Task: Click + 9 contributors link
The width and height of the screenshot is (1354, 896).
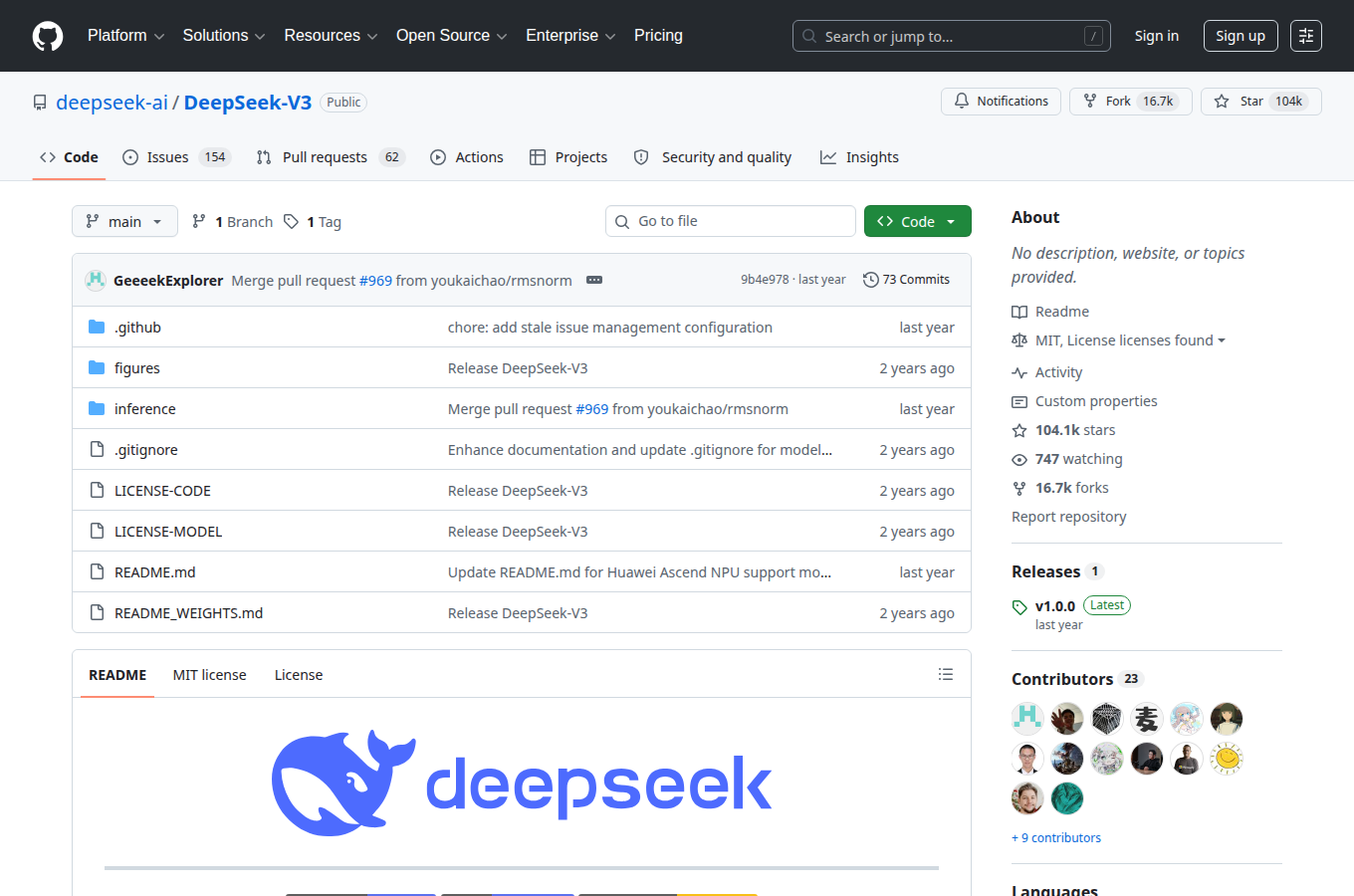Action: (x=1056, y=838)
